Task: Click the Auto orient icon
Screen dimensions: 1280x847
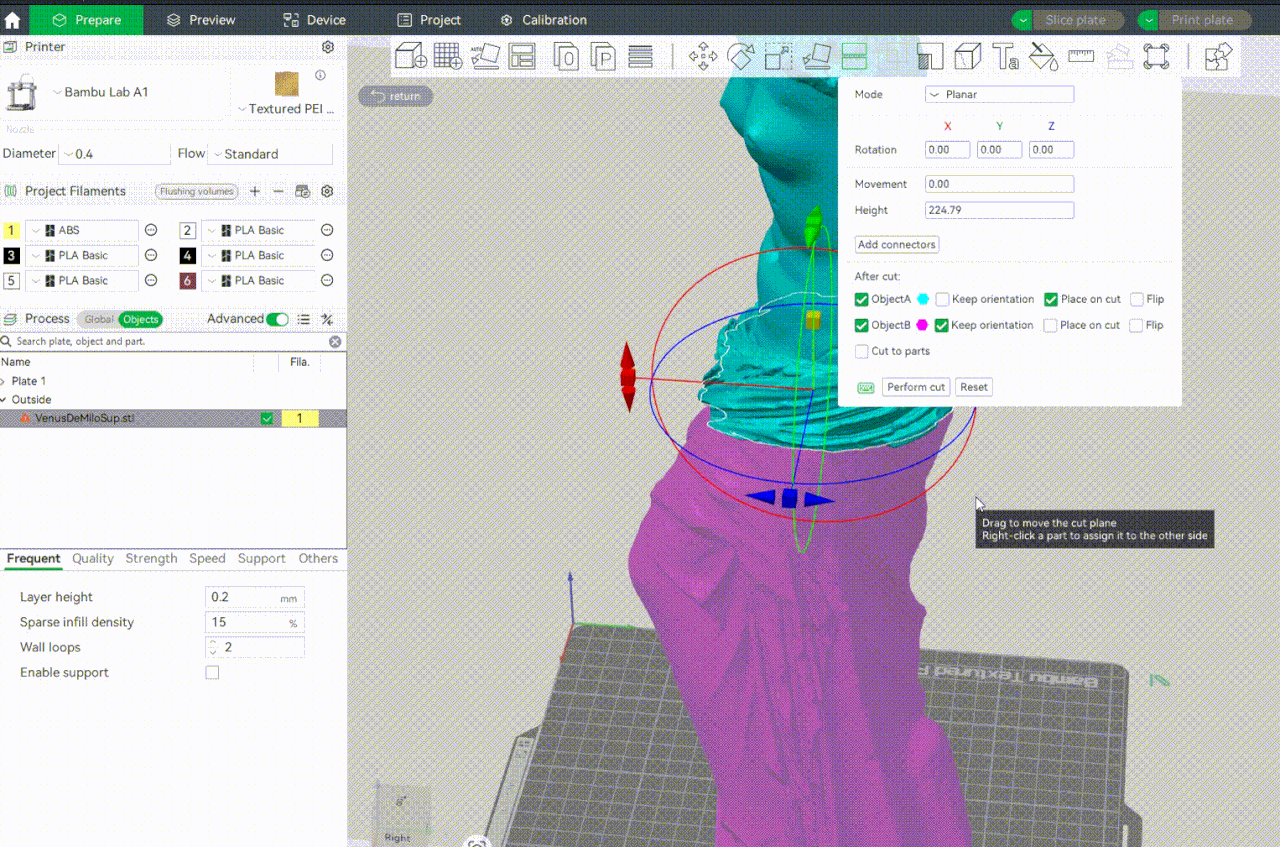Action: pos(485,56)
